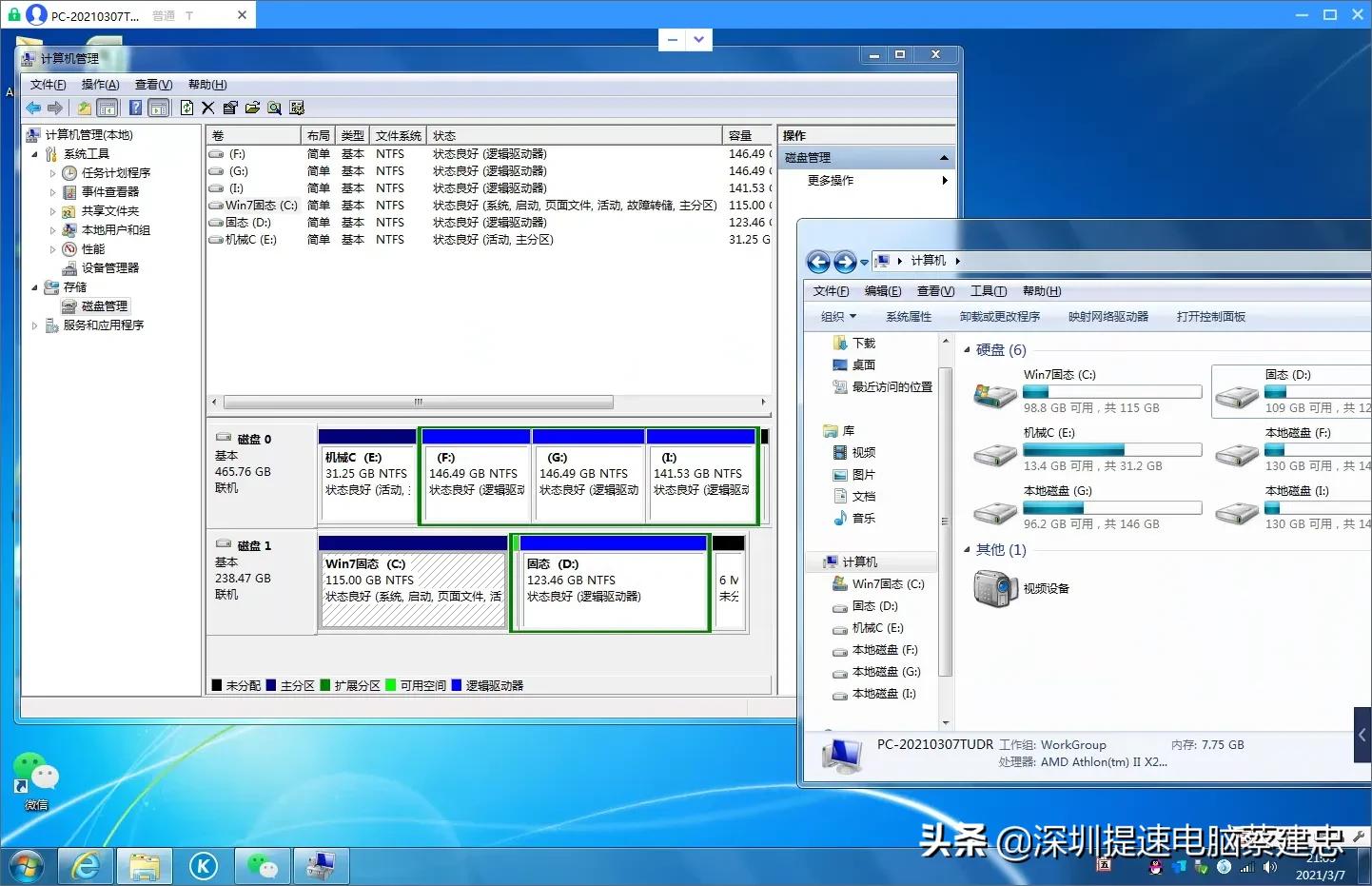
Task: Open the blue question mark Help icon
Action: [x=136, y=108]
